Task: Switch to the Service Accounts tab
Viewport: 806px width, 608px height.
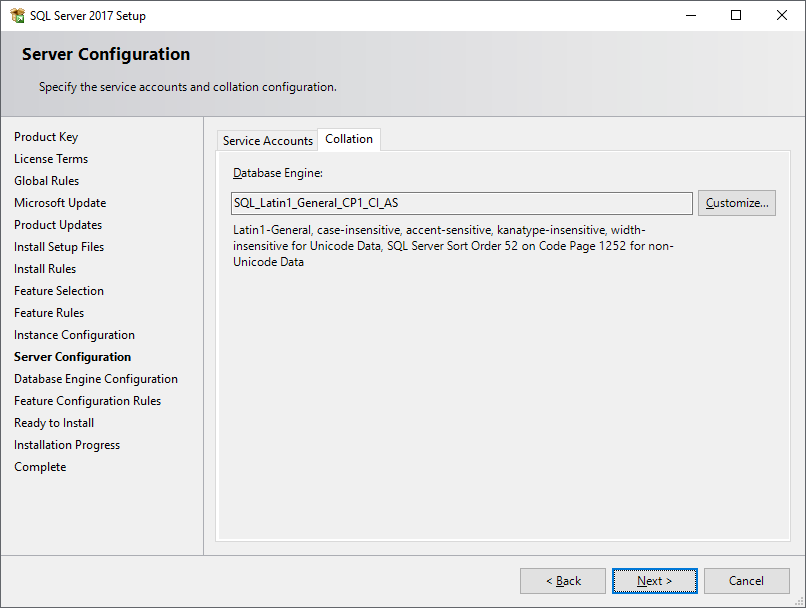Action: [267, 141]
